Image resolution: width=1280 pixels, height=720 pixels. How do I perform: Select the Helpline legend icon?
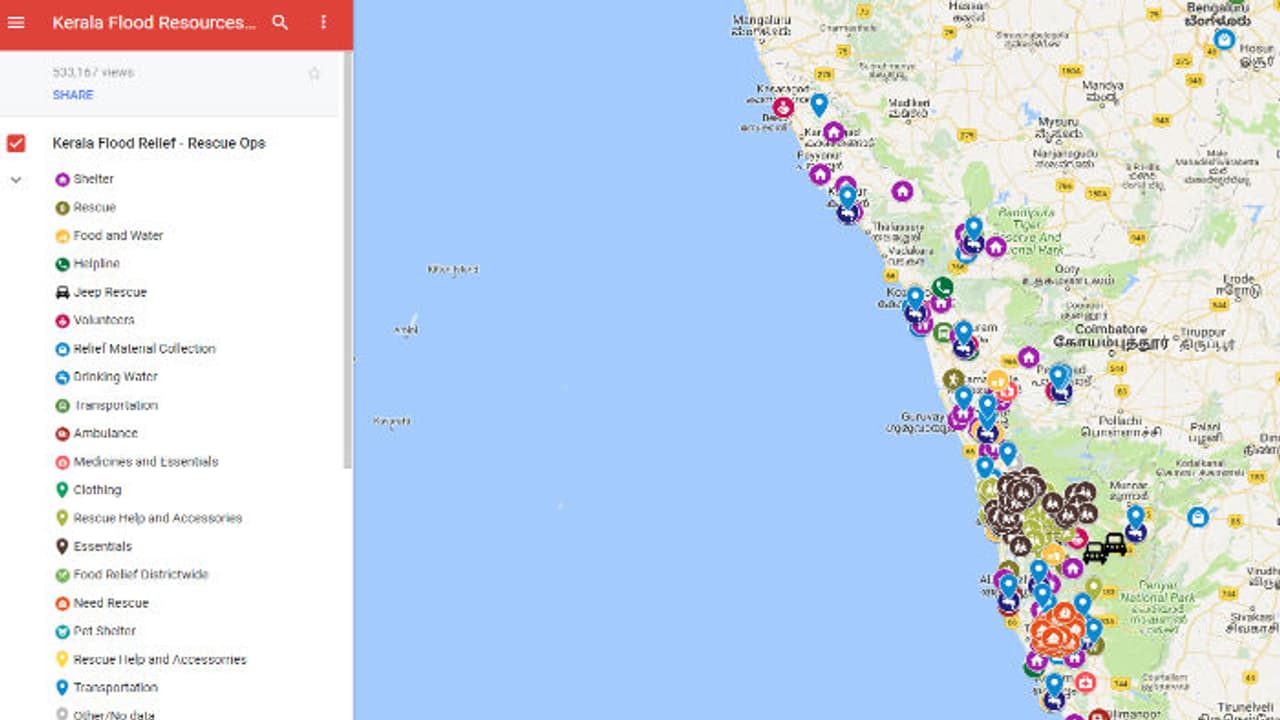62,263
